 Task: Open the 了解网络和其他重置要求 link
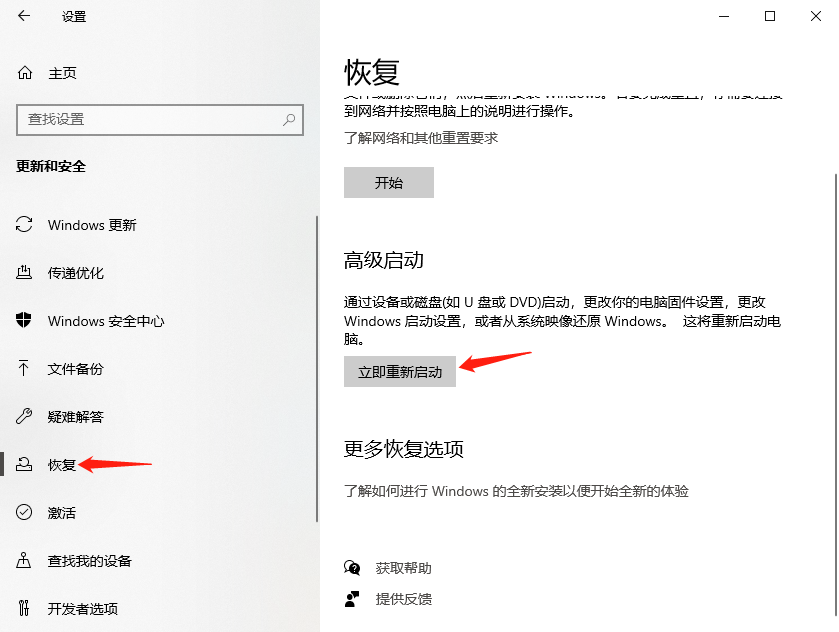coord(420,140)
